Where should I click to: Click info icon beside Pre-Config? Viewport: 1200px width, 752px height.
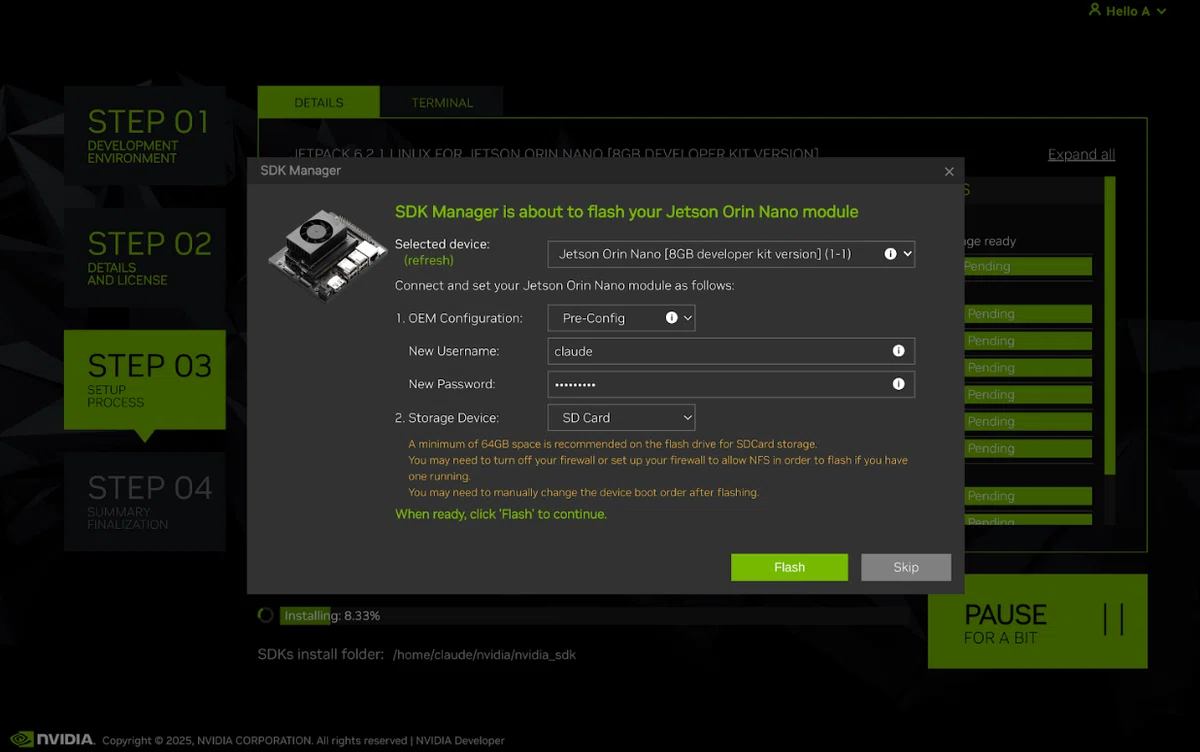point(672,318)
